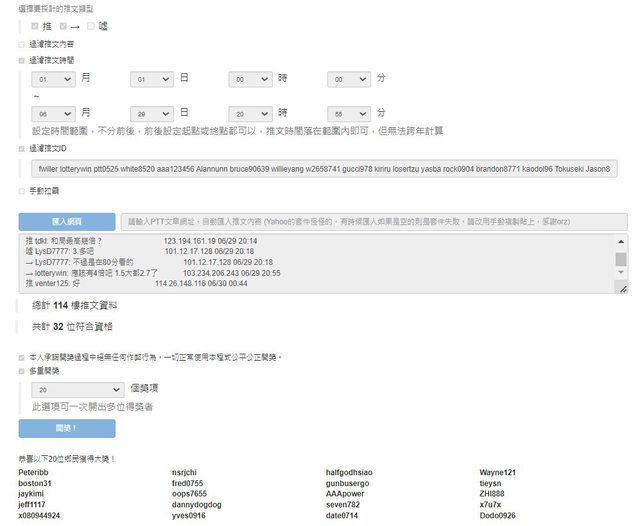Screen dimensions: 640x526
Task: Open the end minute dropdown showing 55
Action: (x=348, y=113)
